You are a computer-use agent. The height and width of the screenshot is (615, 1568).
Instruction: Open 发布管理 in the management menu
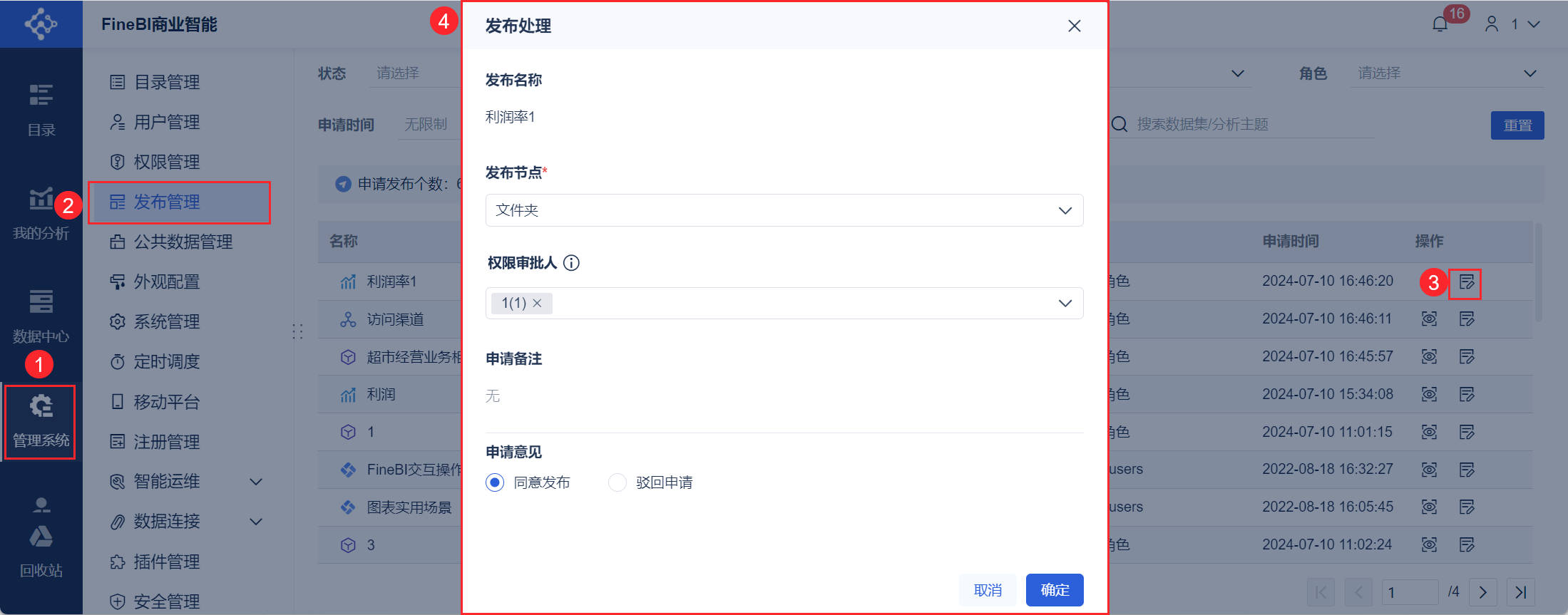click(x=167, y=202)
